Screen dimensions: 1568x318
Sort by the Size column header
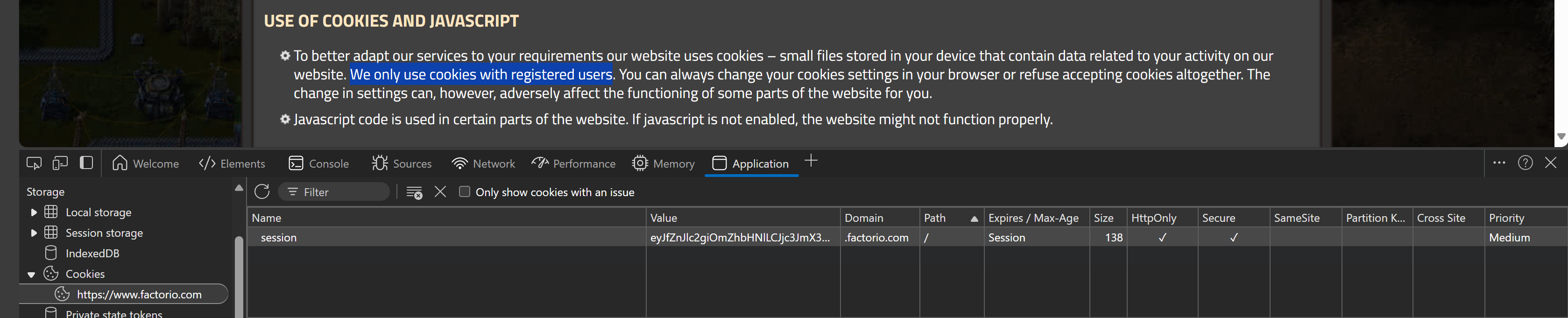tap(1108, 218)
